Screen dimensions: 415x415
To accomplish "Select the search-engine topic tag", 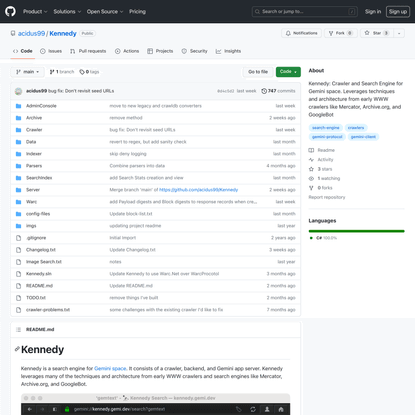I will coord(326,128).
